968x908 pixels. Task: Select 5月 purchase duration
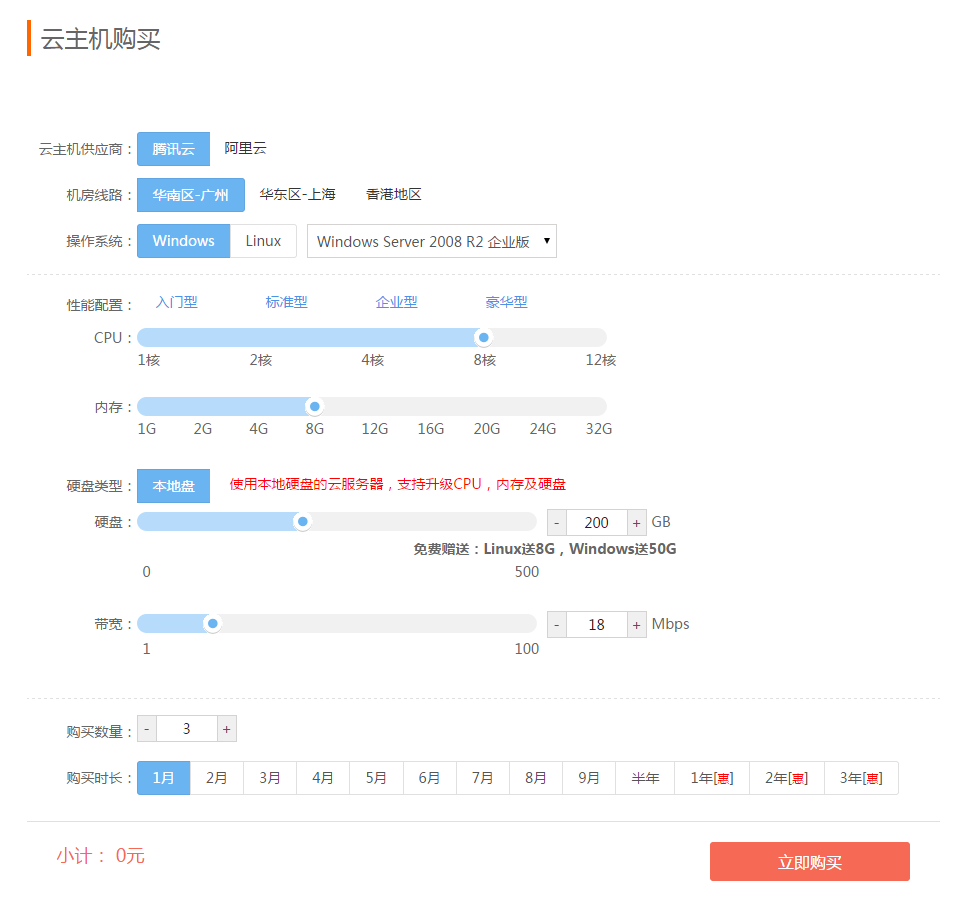[376, 778]
